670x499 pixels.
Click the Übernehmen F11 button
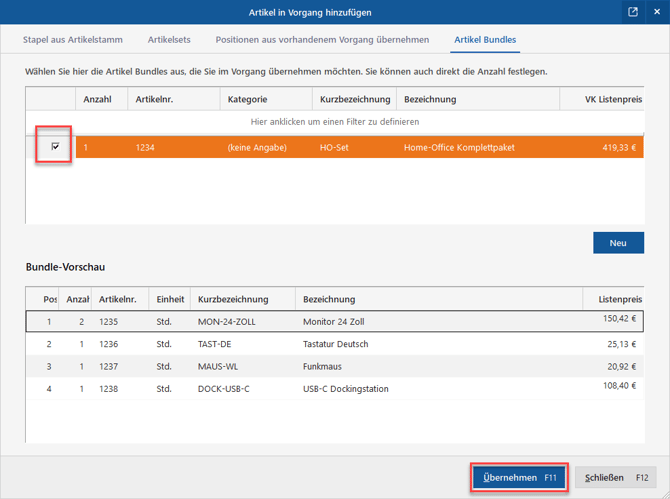(519, 478)
